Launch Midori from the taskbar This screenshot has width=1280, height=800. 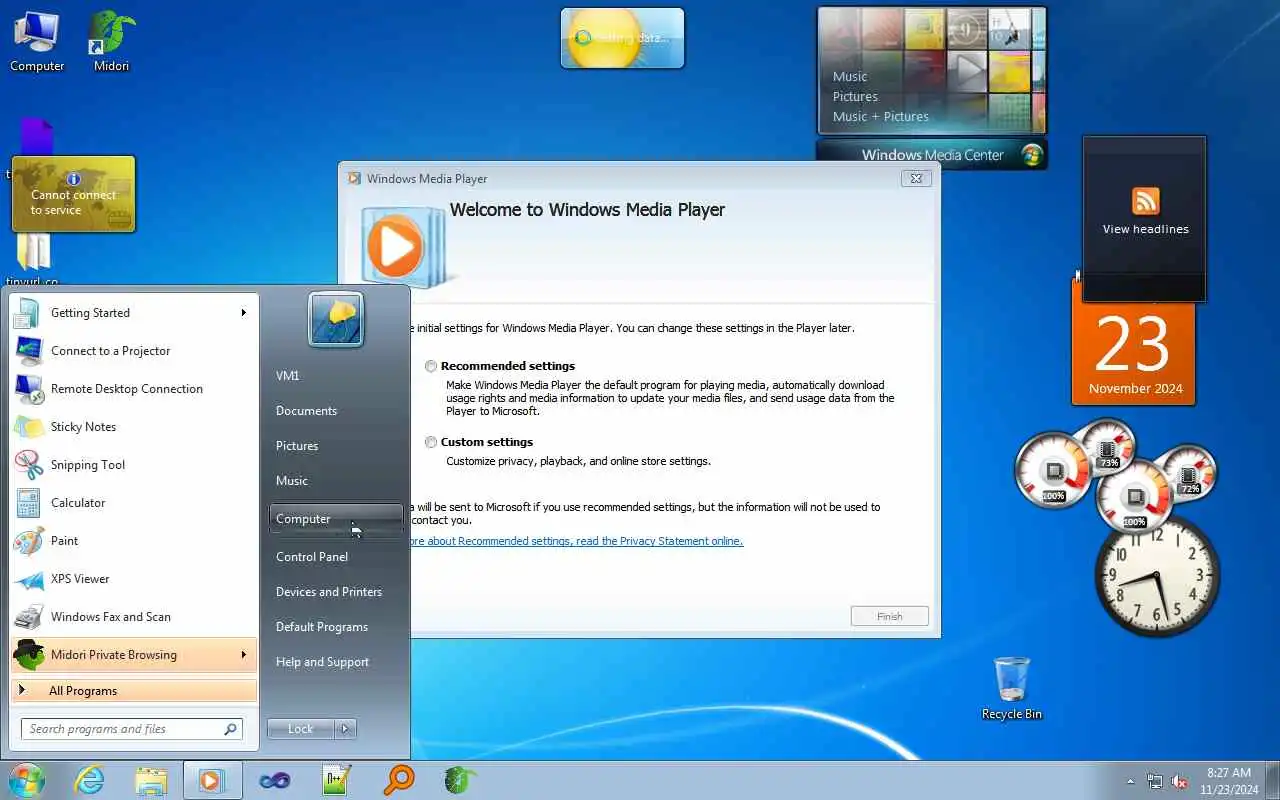460,780
